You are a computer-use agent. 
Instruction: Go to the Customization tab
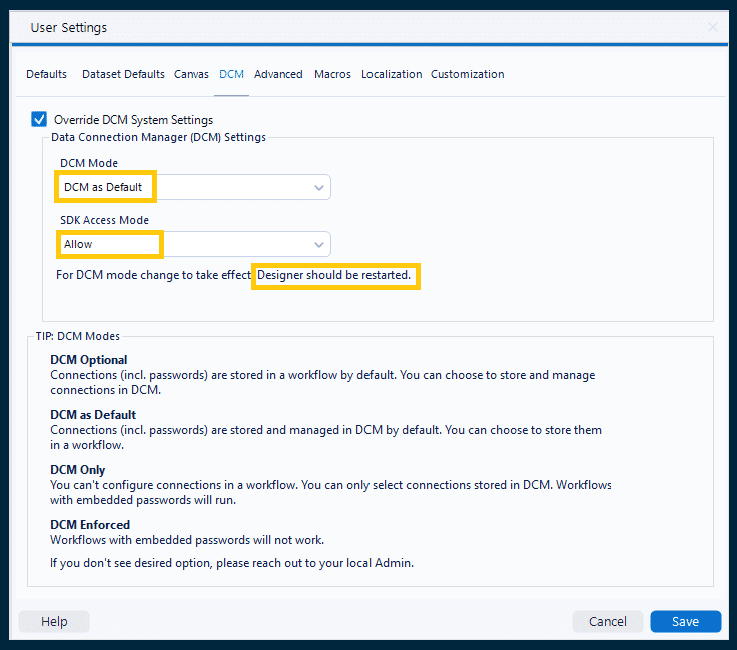pos(467,74)
